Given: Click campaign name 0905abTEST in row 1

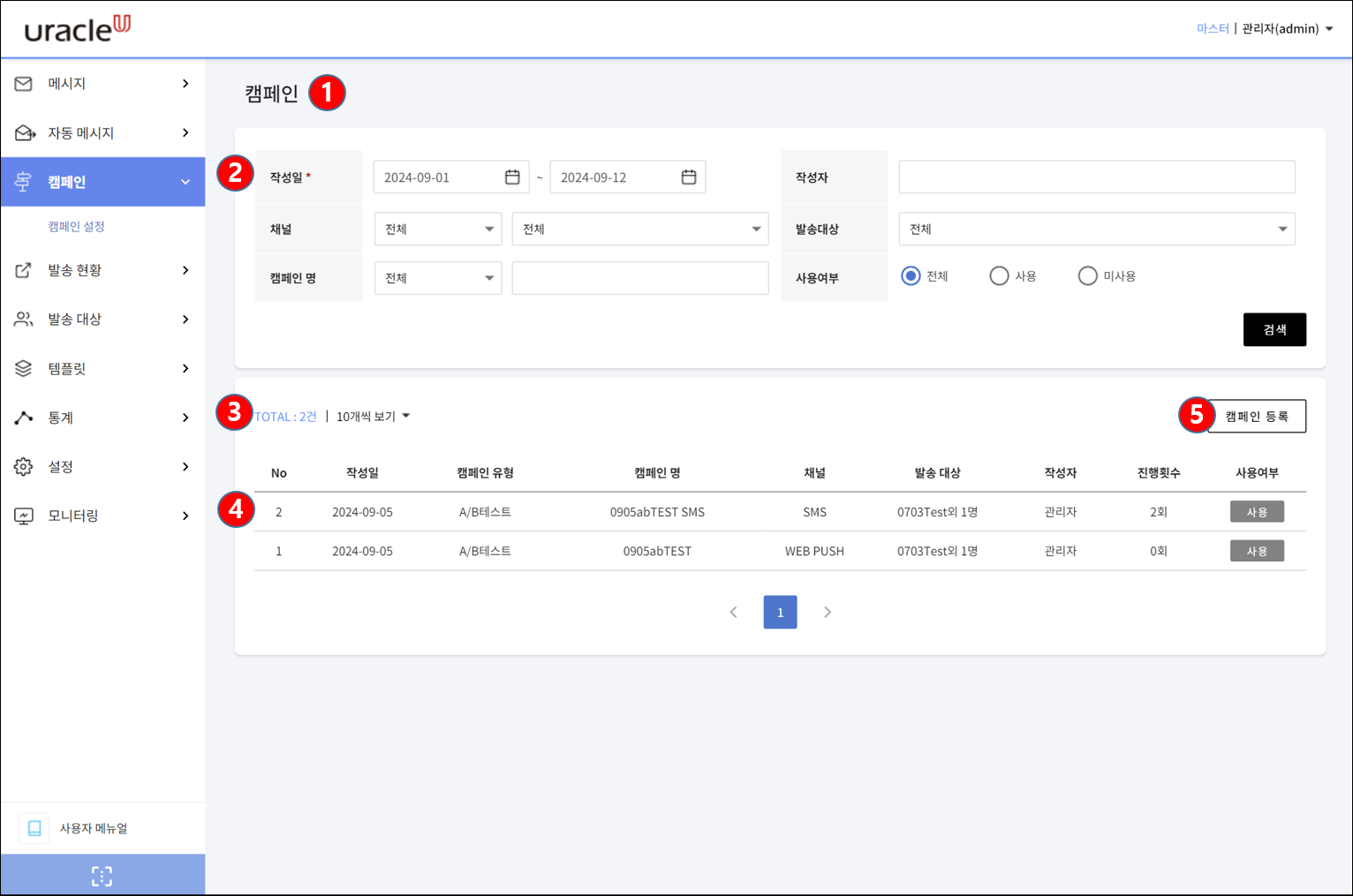Looking at the screenshot, I should tap(657, 551).
